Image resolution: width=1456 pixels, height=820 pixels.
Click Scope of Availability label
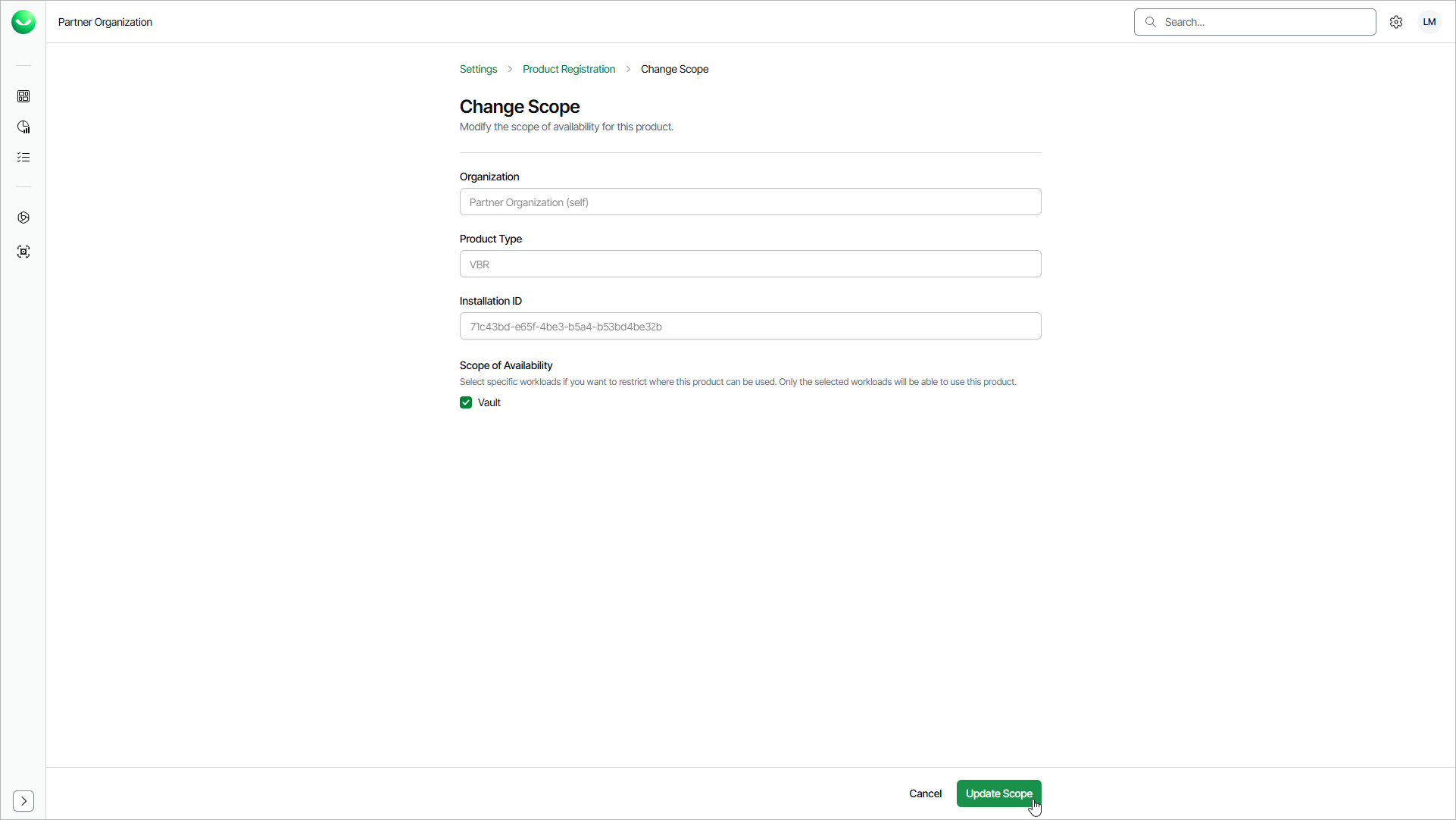pos(506,365)
